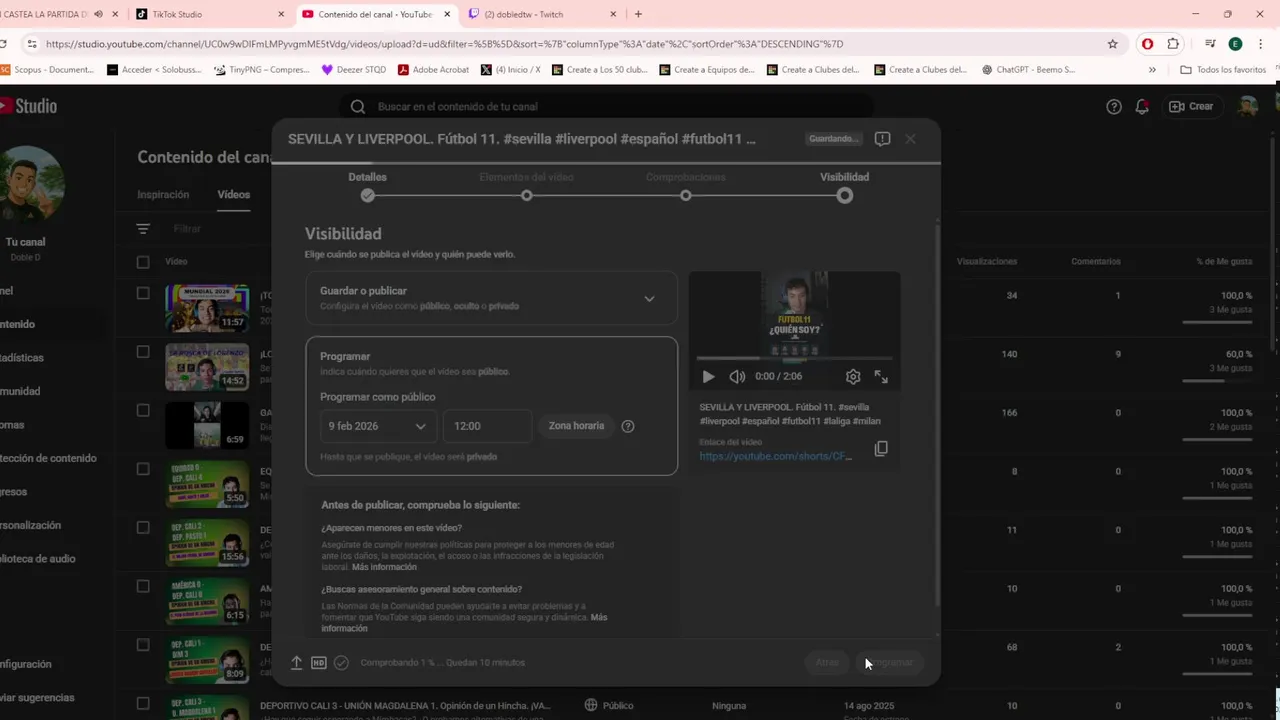1280x720 pixels.
Task: Bookmark this page with the star icon
Action: (x=1112, y=44)
